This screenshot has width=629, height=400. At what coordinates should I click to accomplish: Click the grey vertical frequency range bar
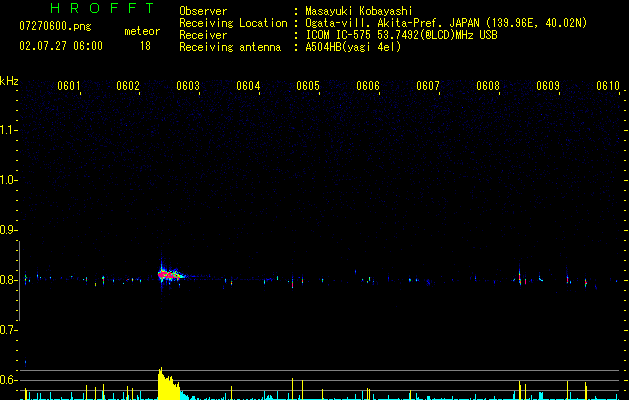coord(19,281)
